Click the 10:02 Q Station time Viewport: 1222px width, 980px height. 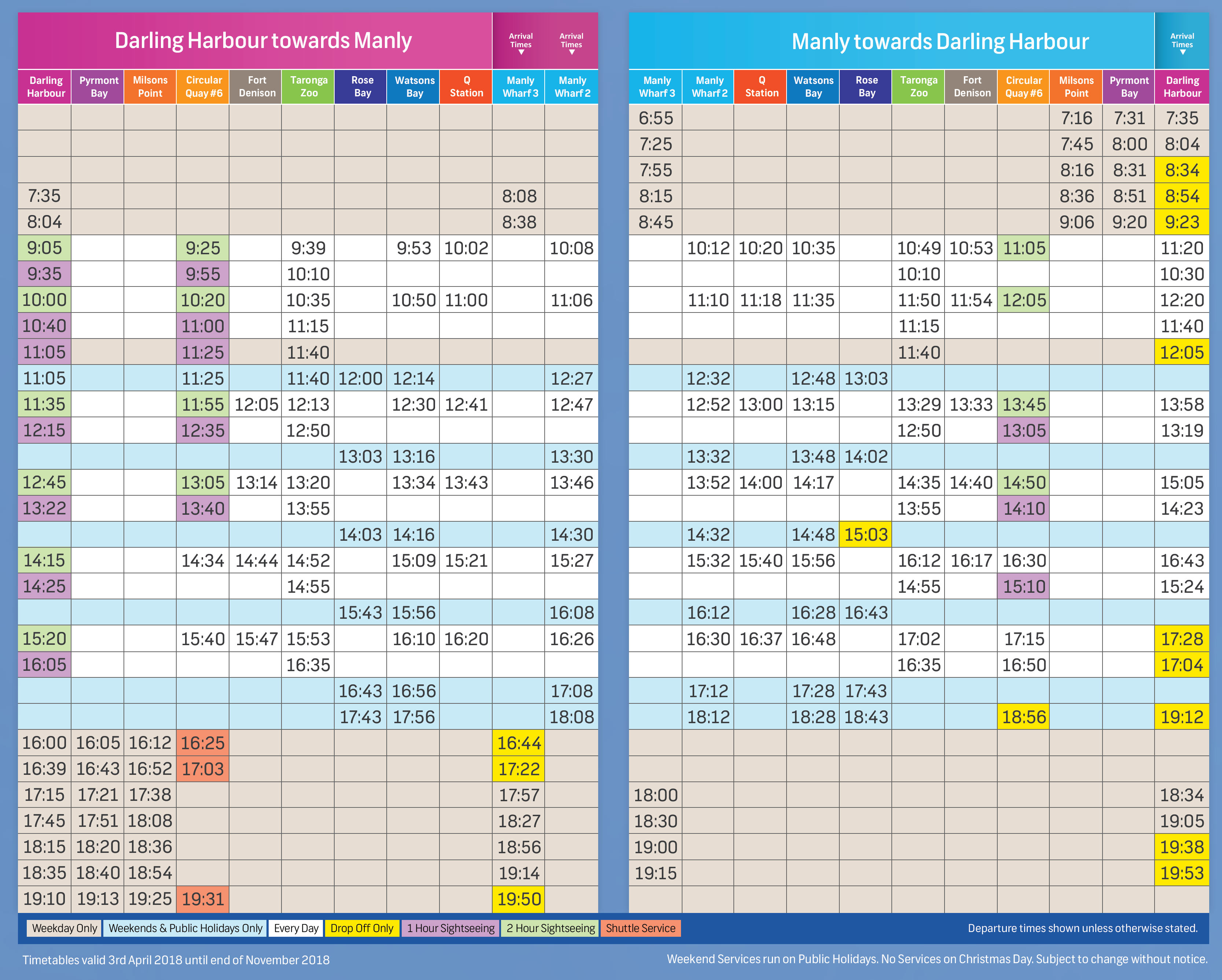(466, 248)
